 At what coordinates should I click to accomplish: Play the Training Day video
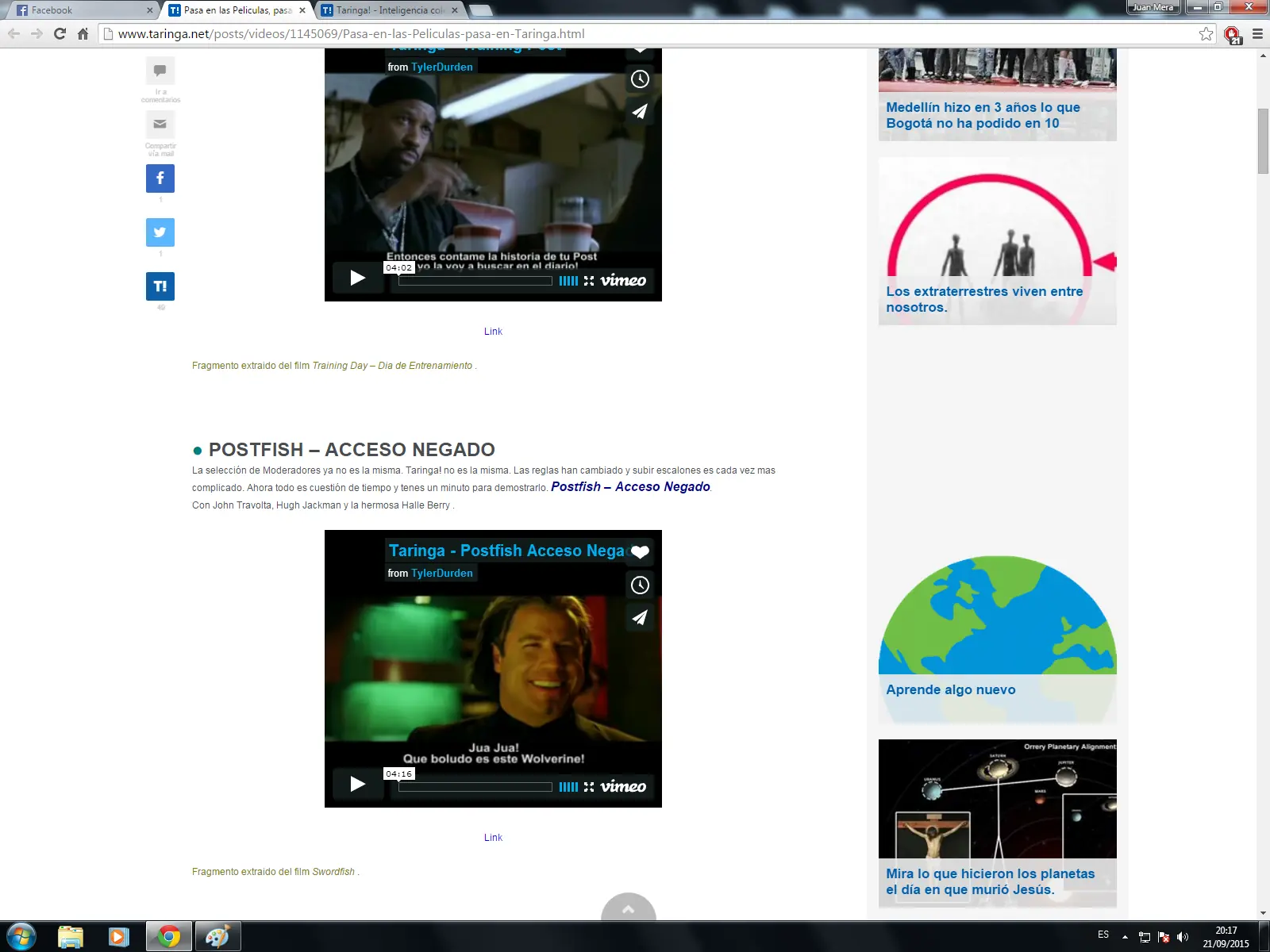click(x=358, y=278)
